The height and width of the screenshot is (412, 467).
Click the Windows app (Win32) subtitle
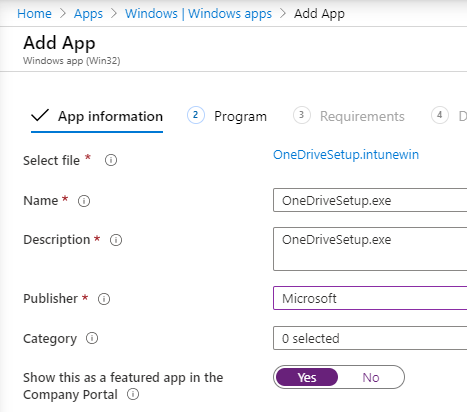[x=72, y=61]
